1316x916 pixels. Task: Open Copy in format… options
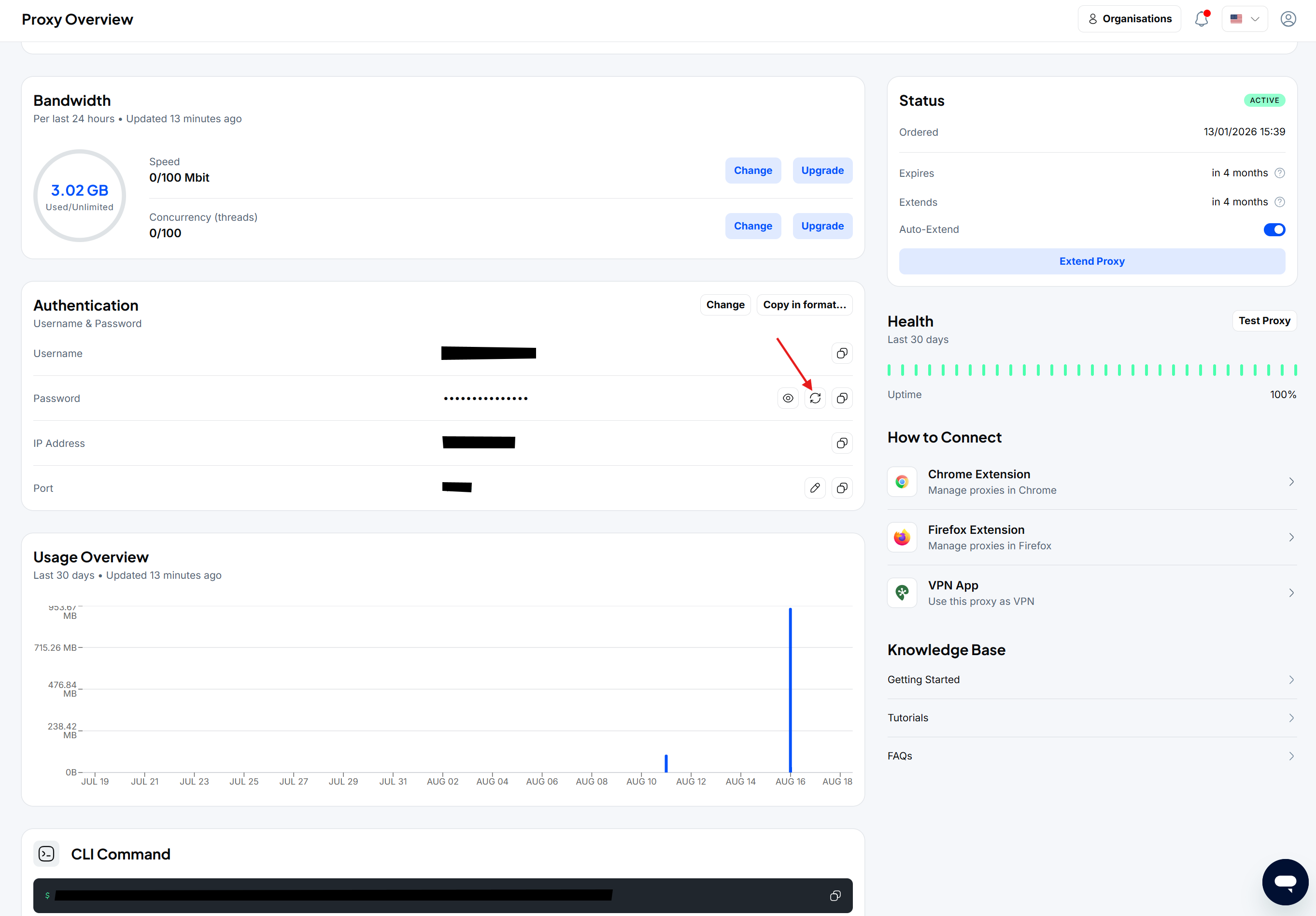[804, 304]
